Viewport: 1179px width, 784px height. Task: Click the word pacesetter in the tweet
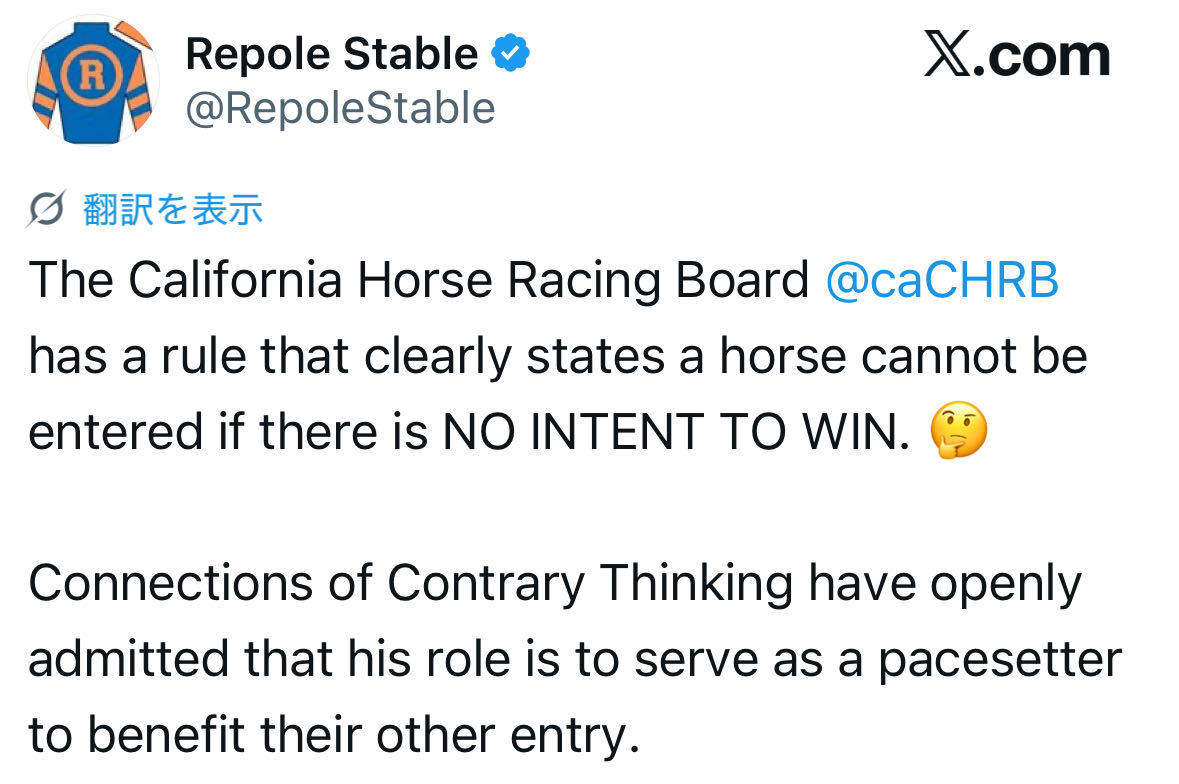(x=1000, y=660)
